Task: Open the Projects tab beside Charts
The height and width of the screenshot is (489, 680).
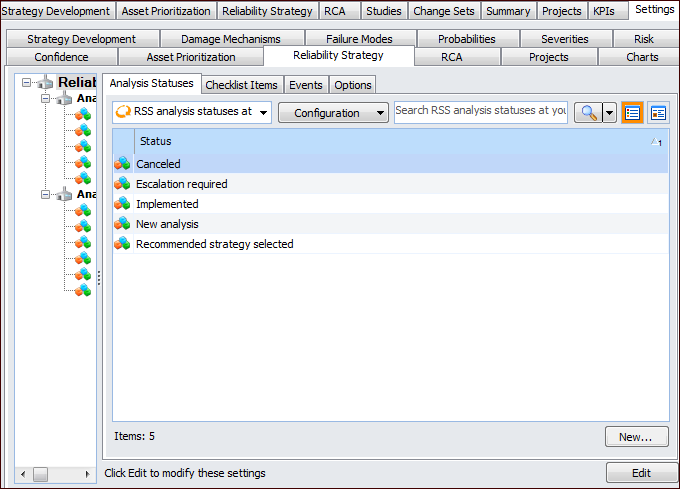Action: [x=549, y=57]
